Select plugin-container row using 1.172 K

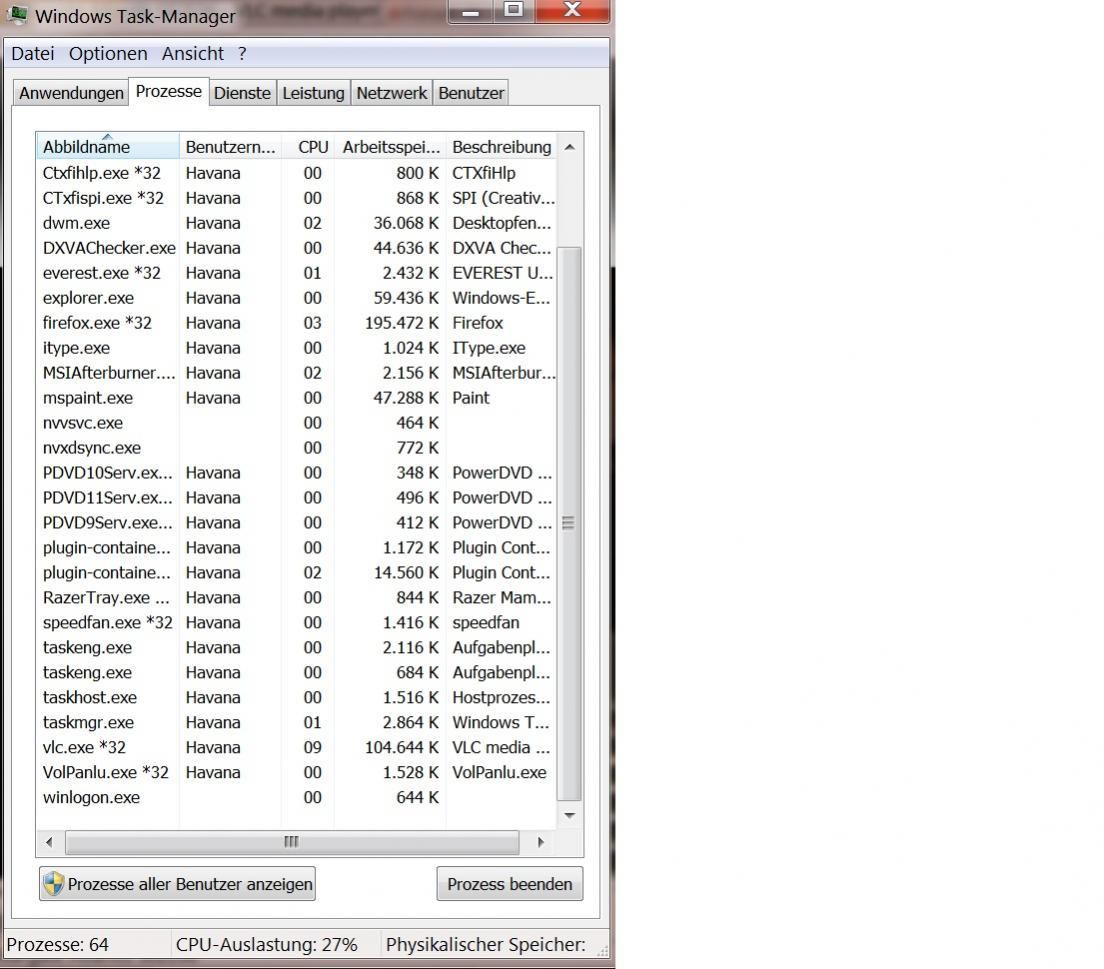pos(296,548)
